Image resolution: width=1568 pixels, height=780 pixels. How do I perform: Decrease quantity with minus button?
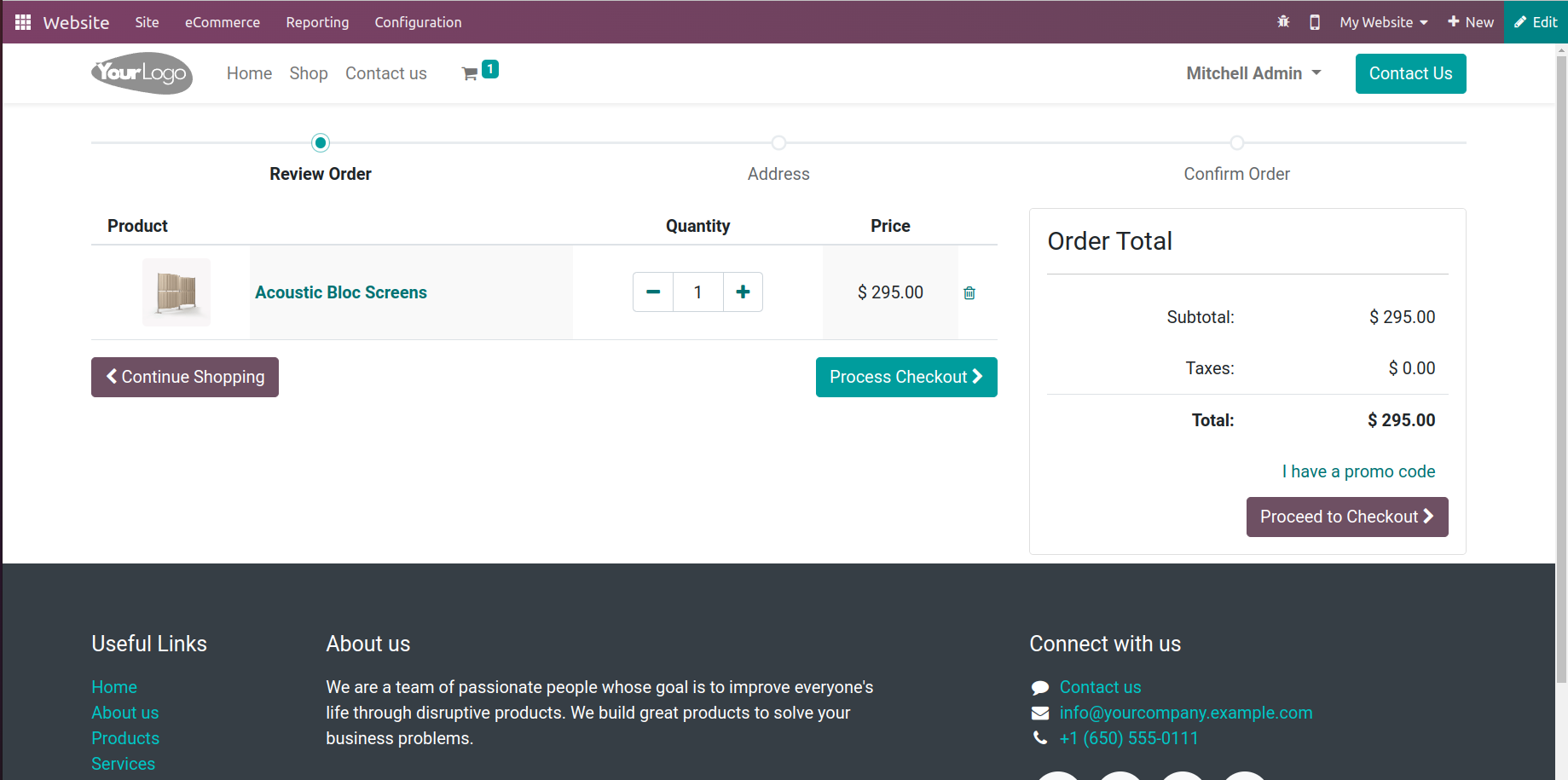(653, 292)
